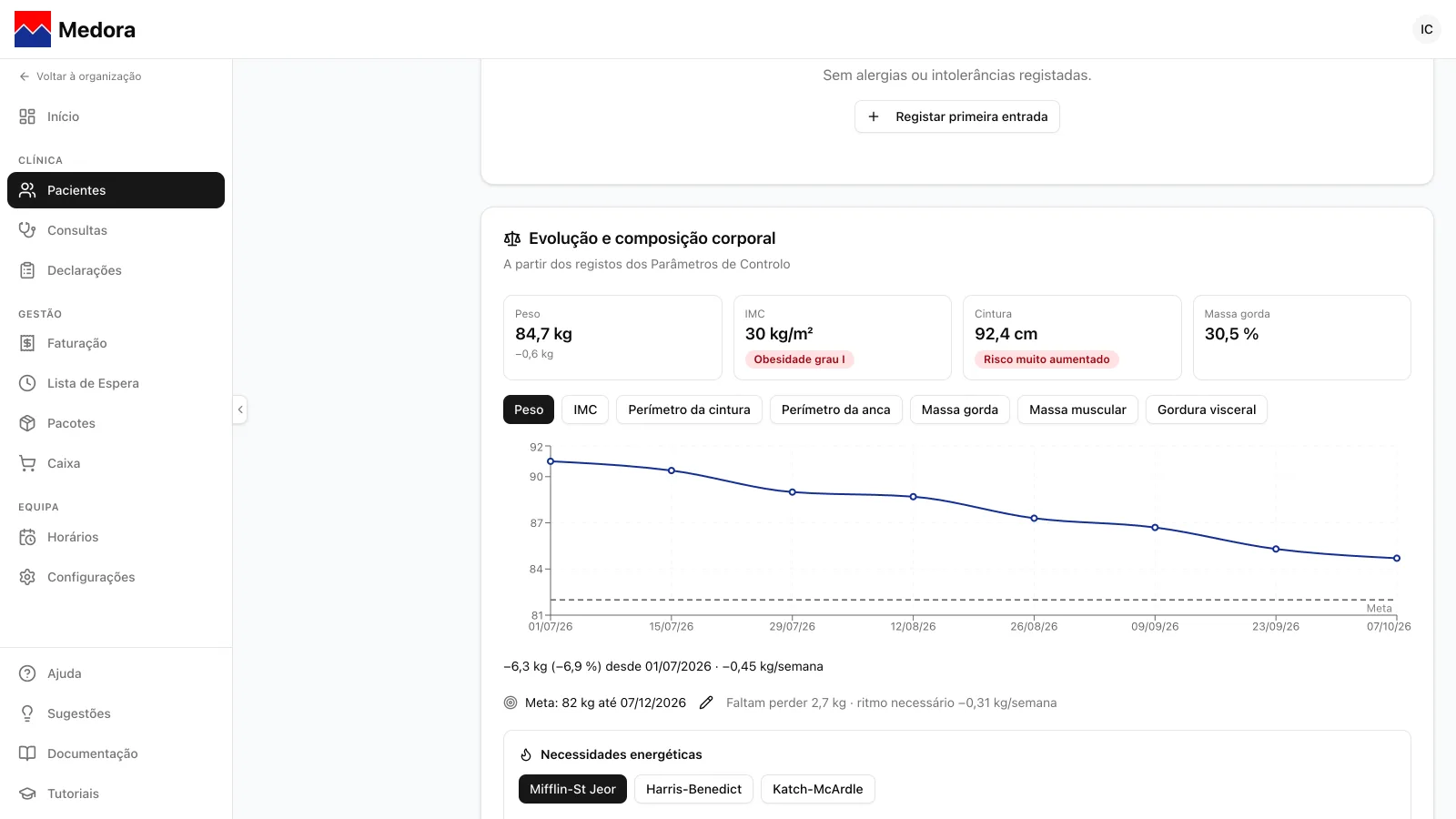Click the Obesidade grau I badge

click(799, 359)
